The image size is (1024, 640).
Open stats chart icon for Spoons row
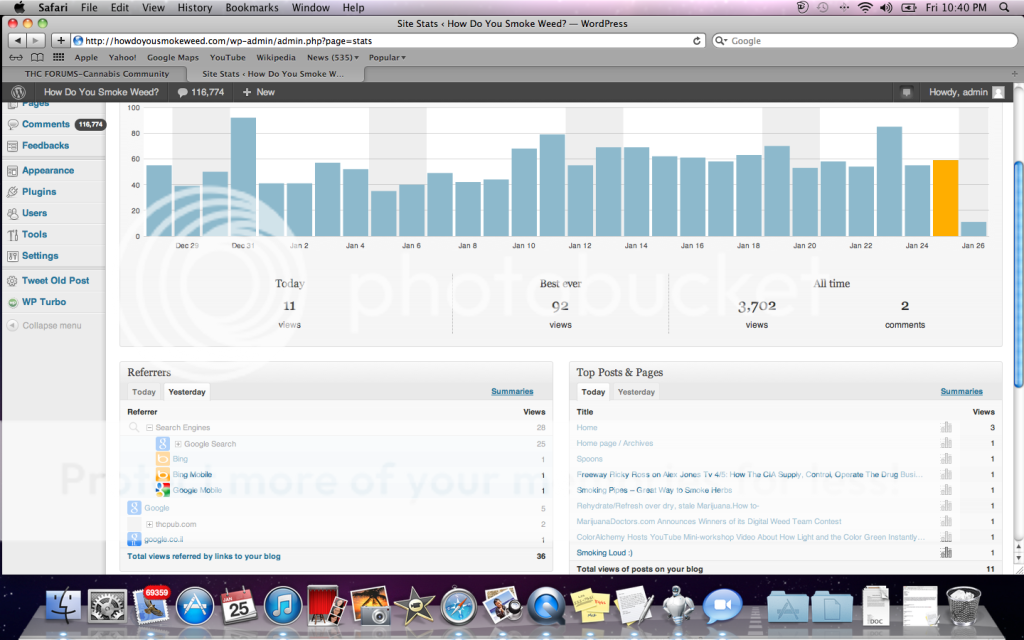point(946,458)
